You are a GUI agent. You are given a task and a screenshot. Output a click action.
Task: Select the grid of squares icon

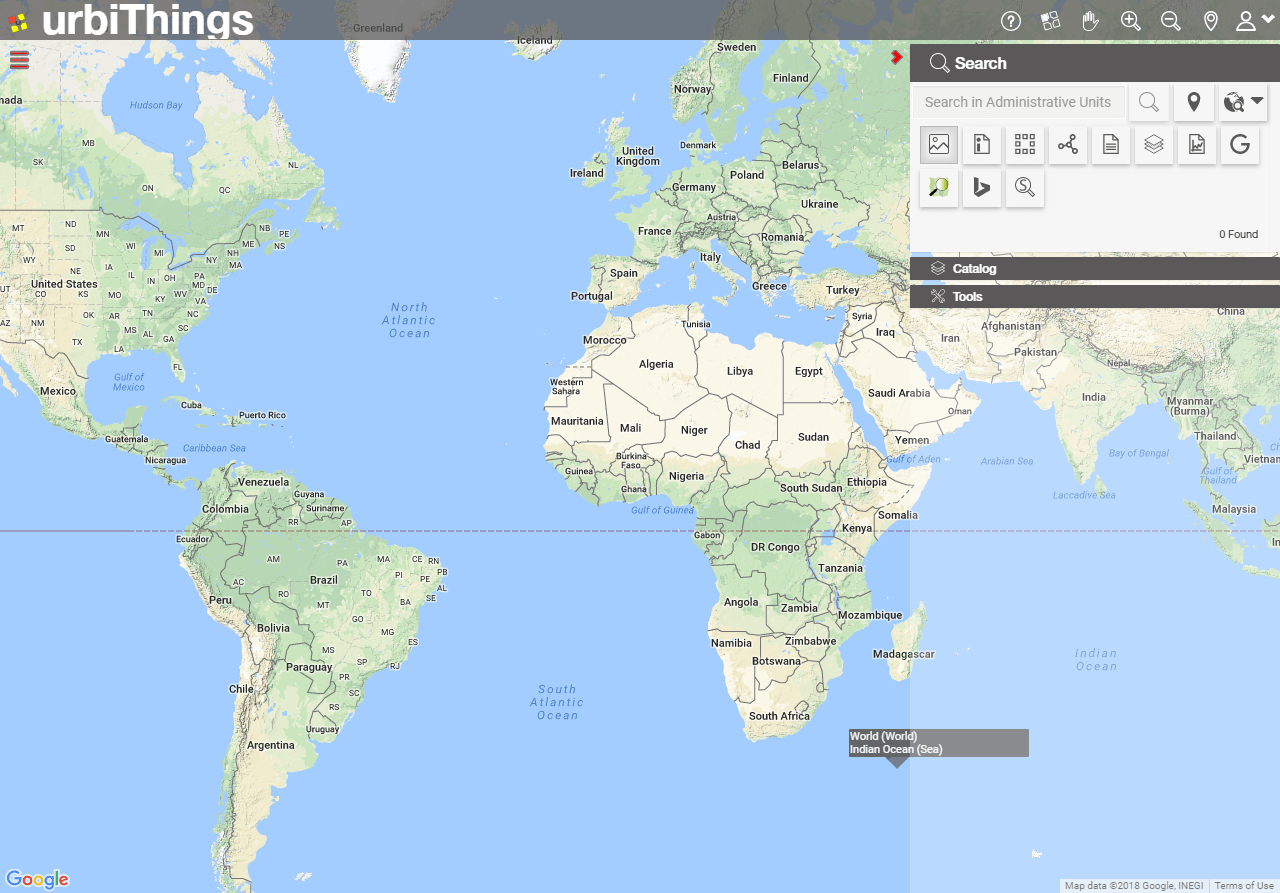pyautogui.click(x=1025, y=145)
